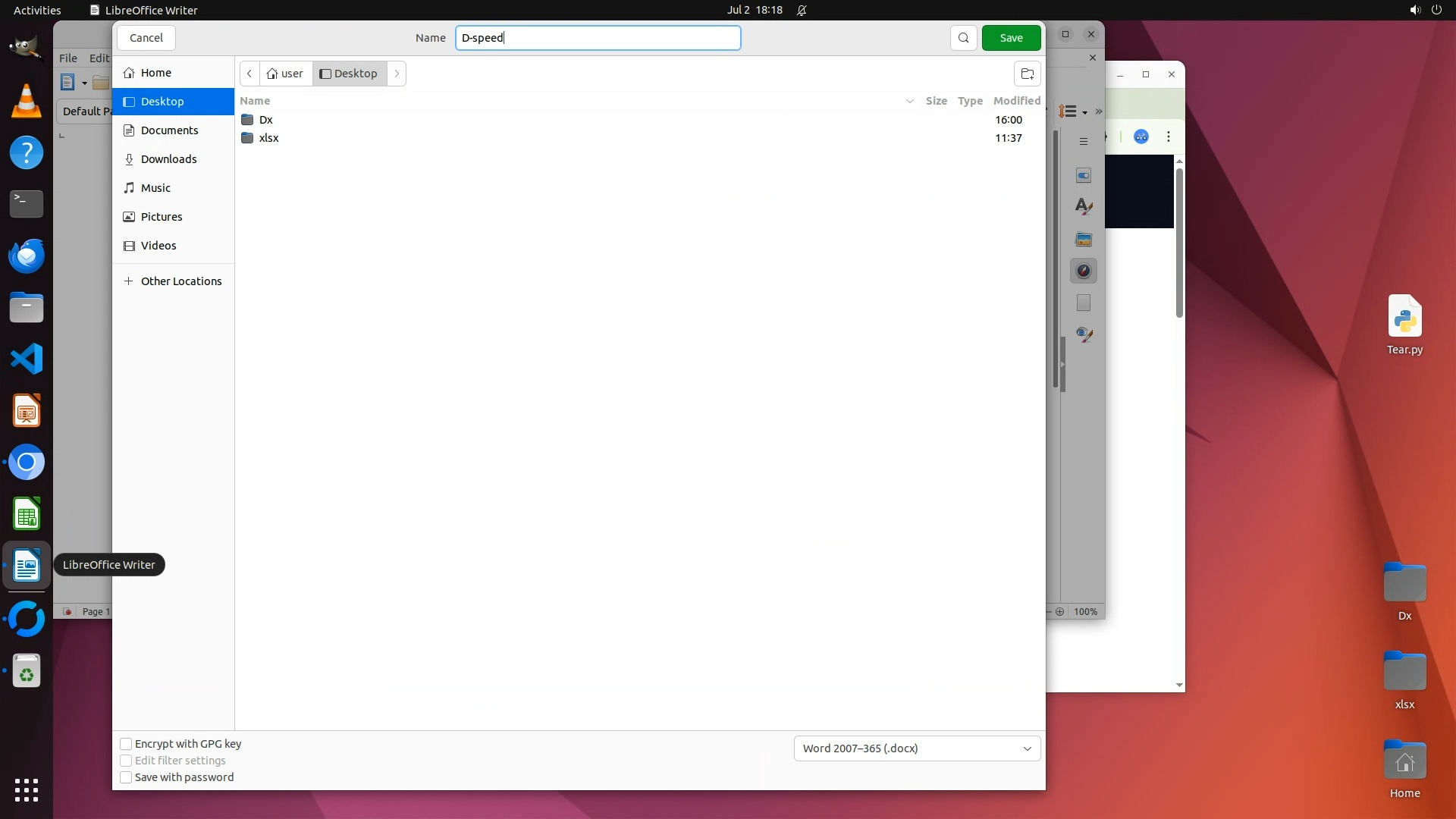Click the back arrow in path bar

click(249, 74)
